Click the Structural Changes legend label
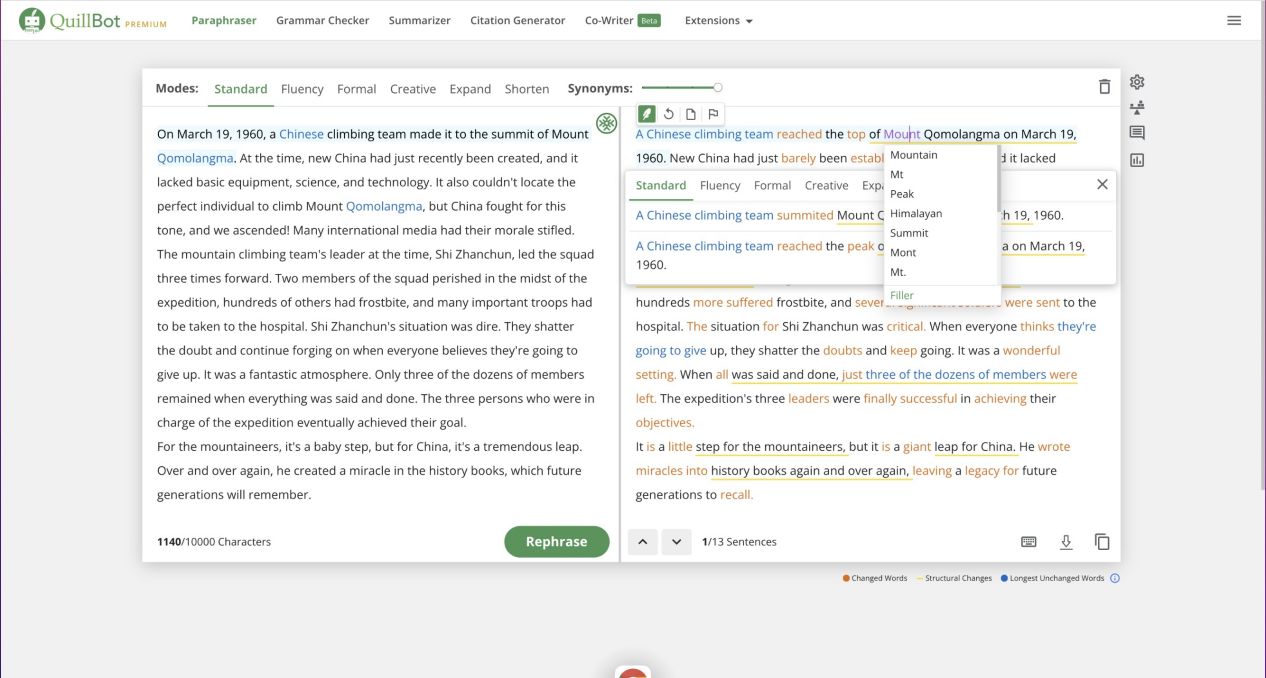The width and height of the screenshot is (1266, 678). pos(958,578)
